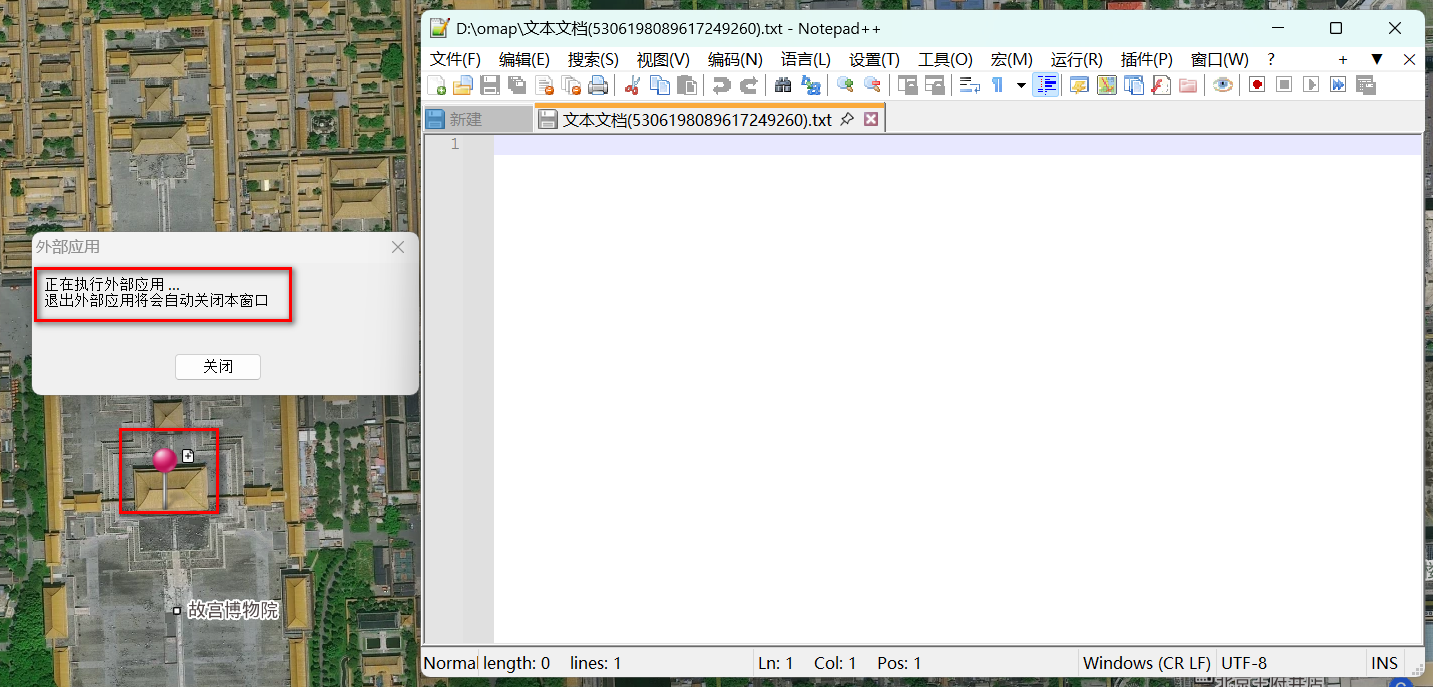Close the 文本文档 tab with its red X
1433x687 pixels.
871,119
